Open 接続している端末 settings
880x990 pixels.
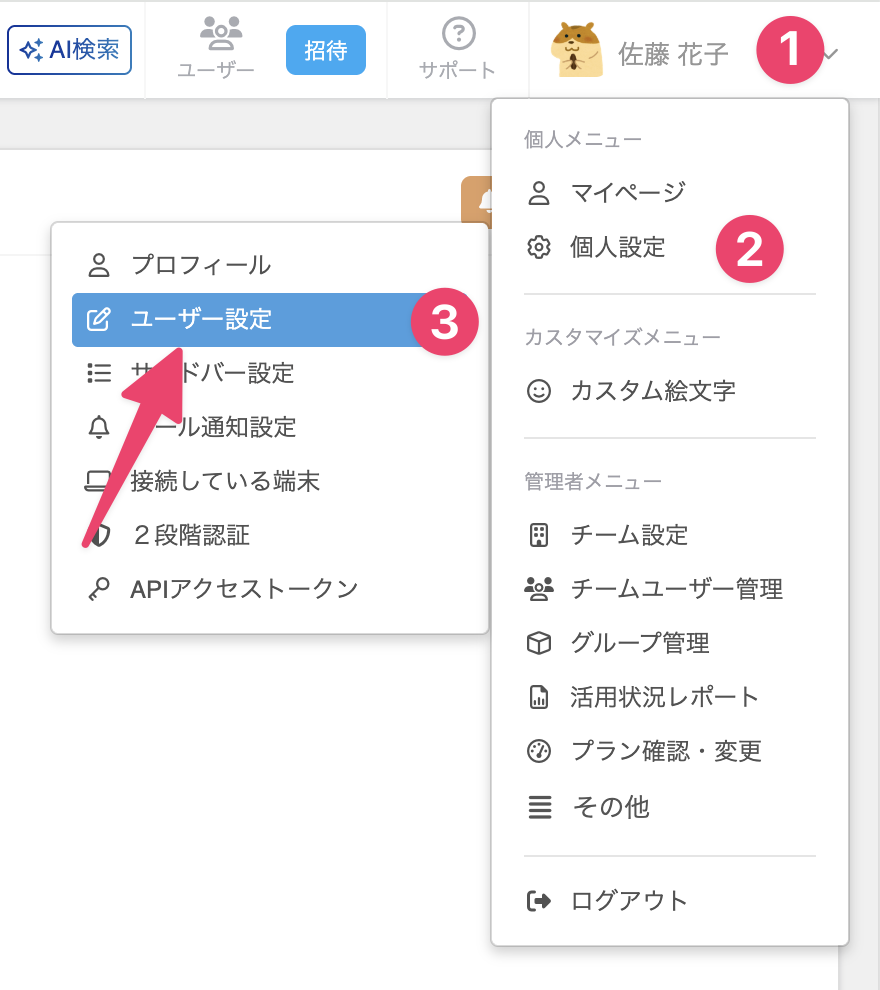click(x=270, y=482)
